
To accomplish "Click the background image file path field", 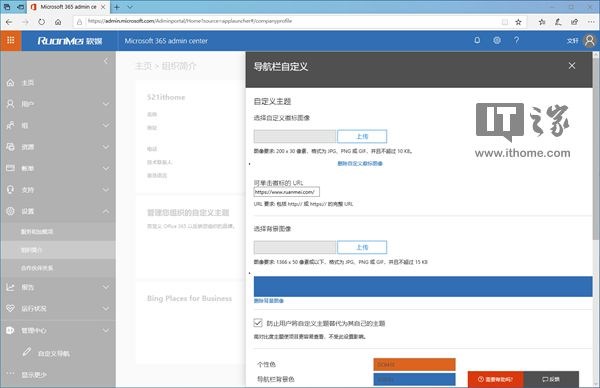I will [x=295, y=247].
